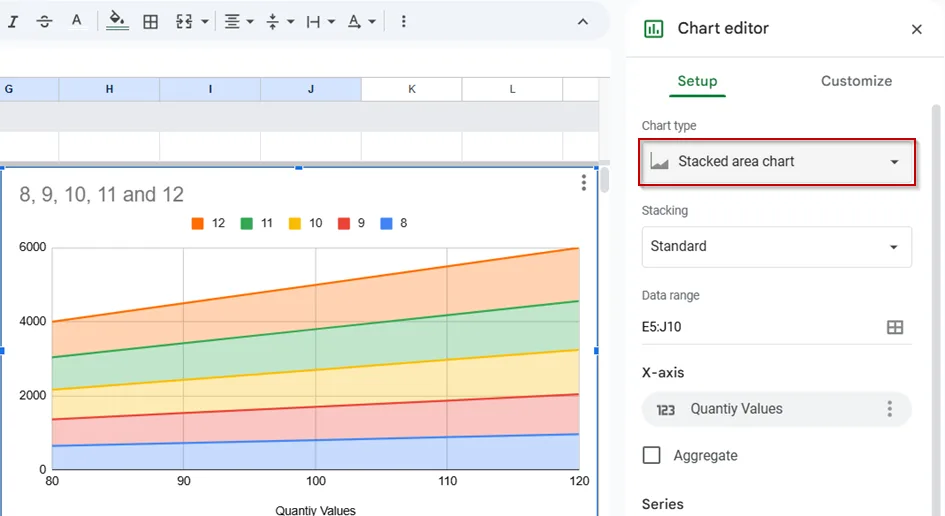Open the cell borders tool
The height and width of the screenshot is (516, 945).
tap(151, 22)
